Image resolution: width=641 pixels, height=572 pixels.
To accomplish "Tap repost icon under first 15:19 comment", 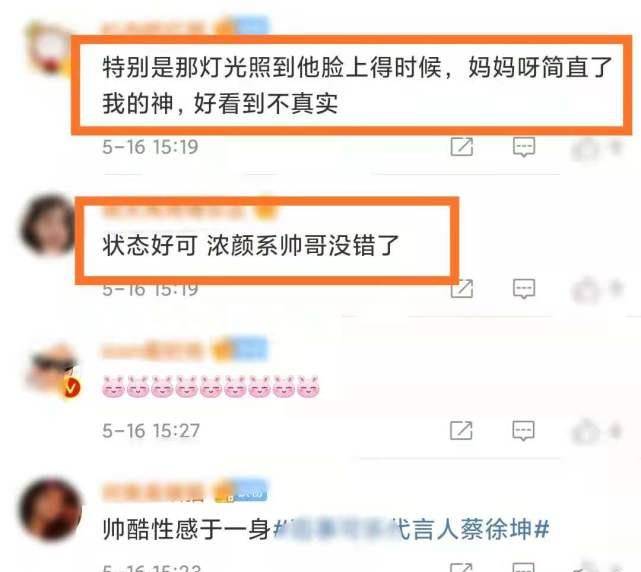I will pos(462,147).
